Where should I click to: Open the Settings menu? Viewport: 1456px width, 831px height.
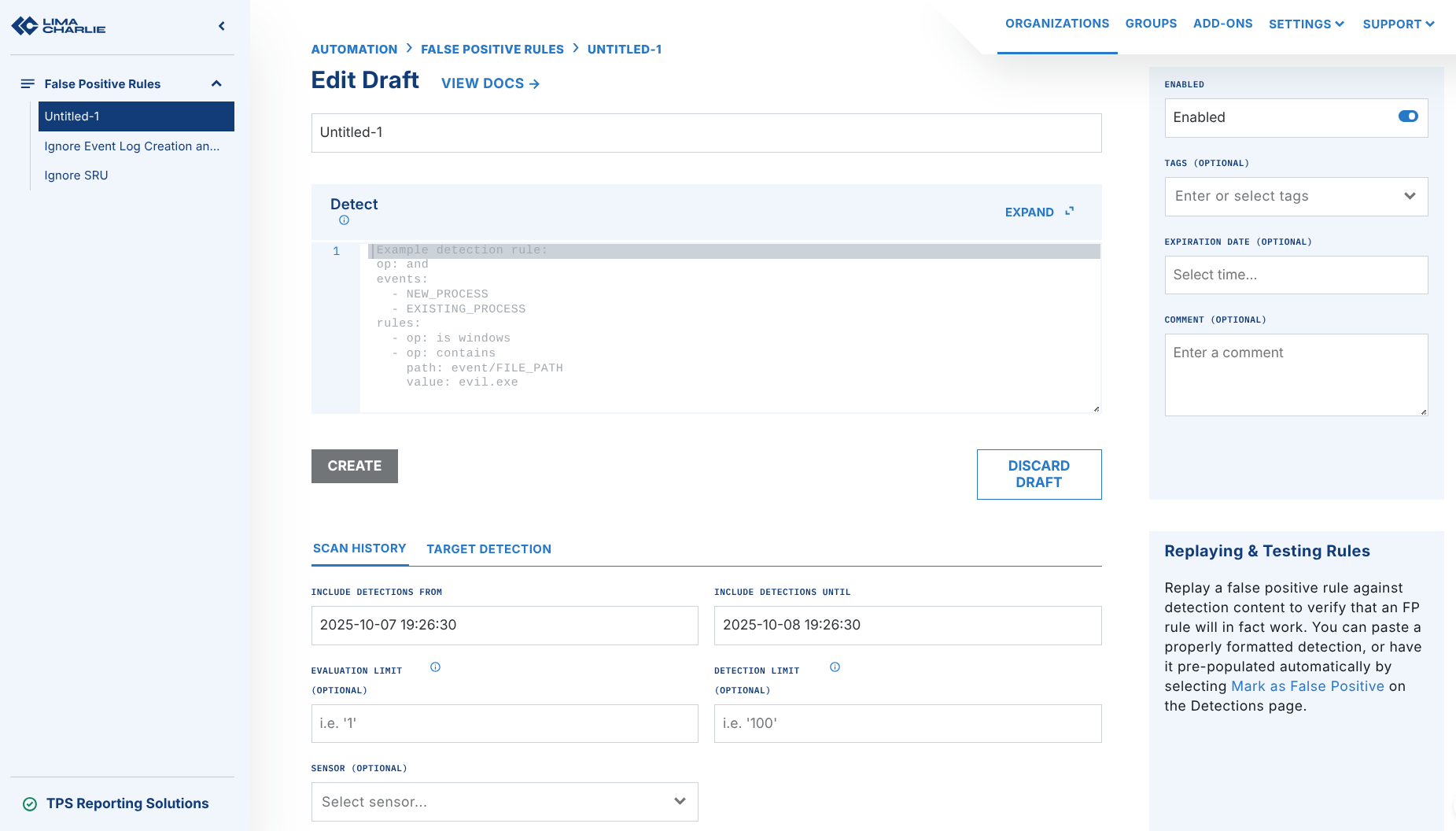pyautogui.click(x=1306, y=24)
